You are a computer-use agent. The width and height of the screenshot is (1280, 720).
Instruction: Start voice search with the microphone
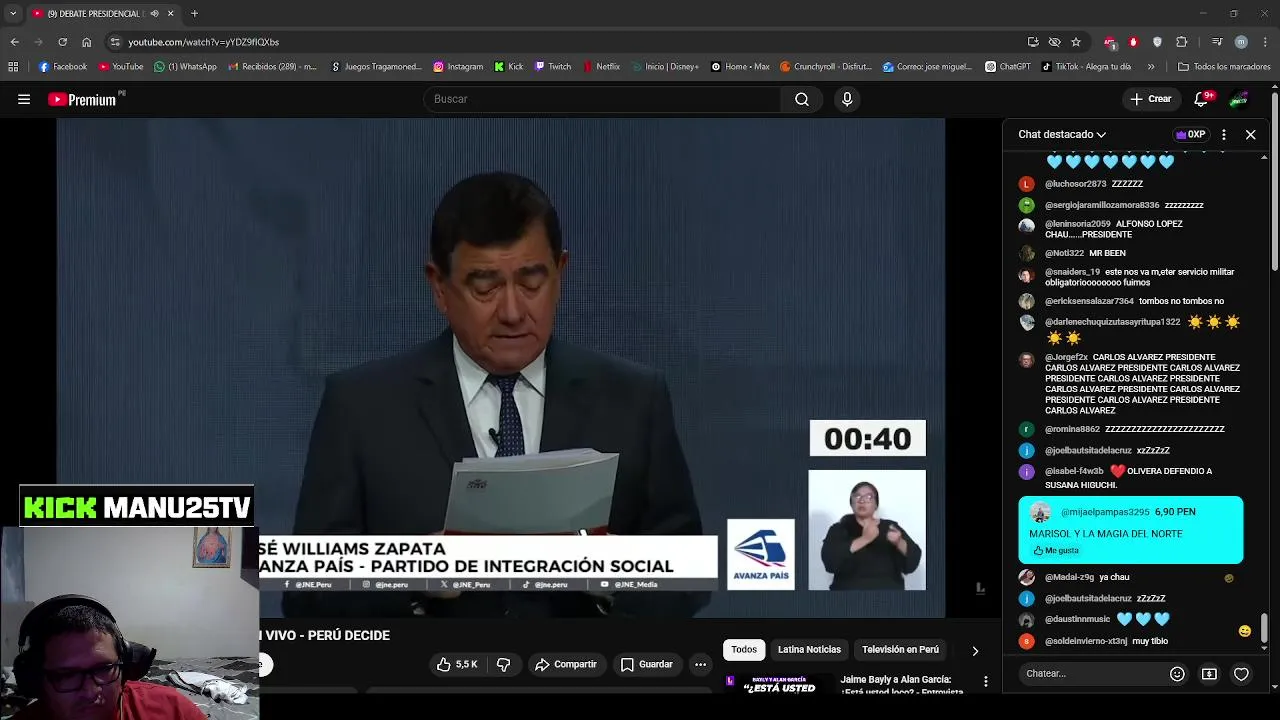point(847,99)
